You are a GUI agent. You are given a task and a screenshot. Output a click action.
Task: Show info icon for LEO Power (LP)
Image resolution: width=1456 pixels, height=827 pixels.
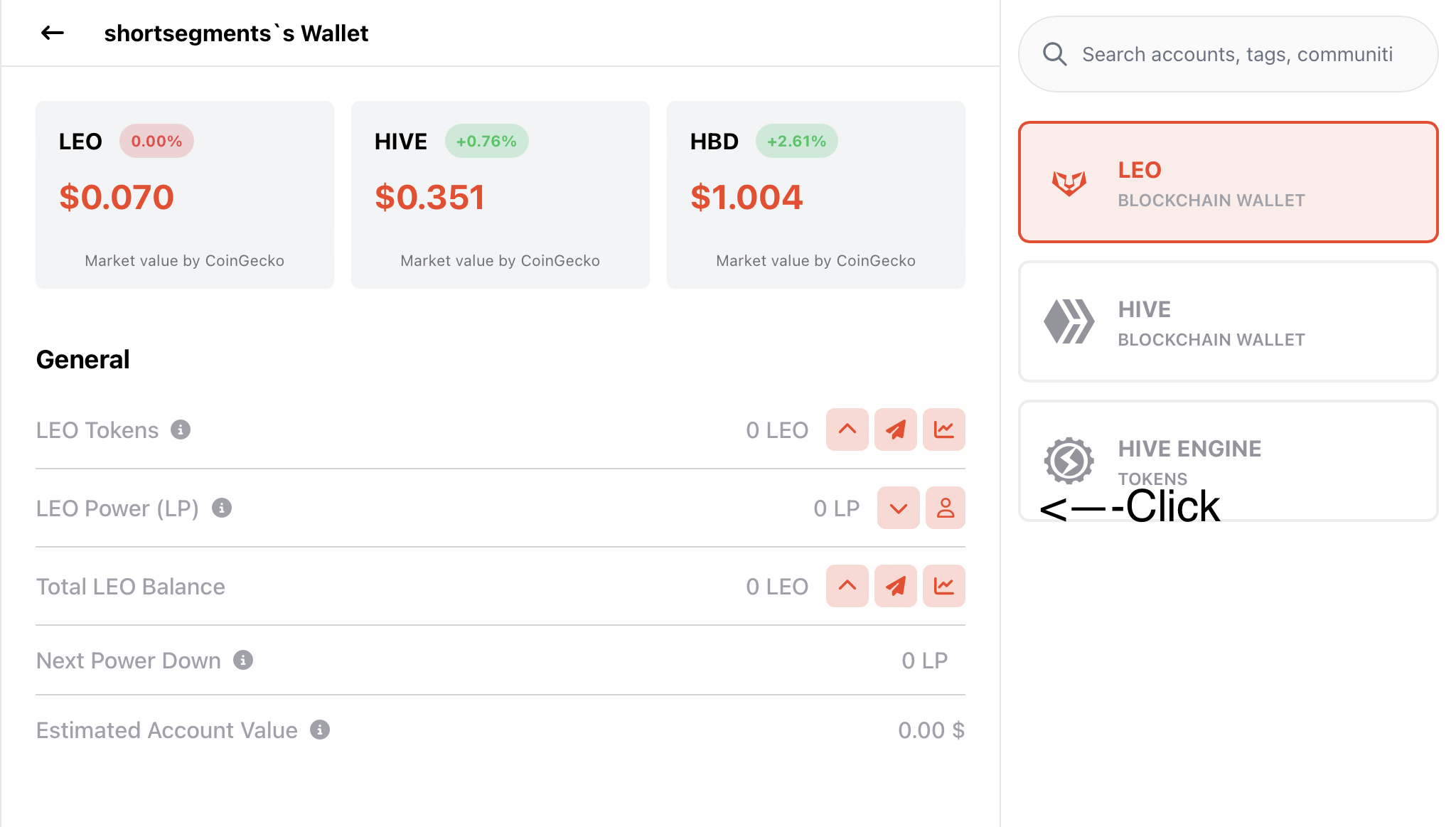[x=222, y=508]
